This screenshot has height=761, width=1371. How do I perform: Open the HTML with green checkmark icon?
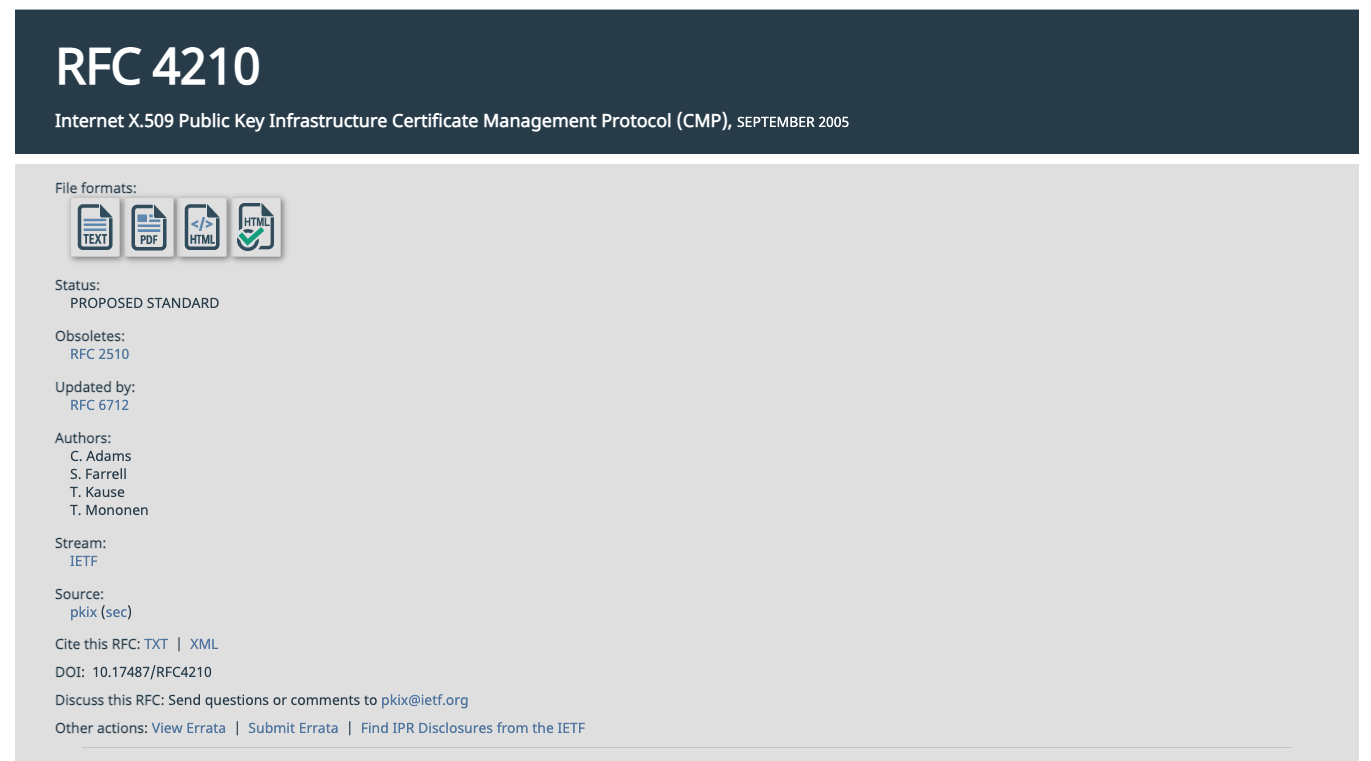click(x=257, y=227)
